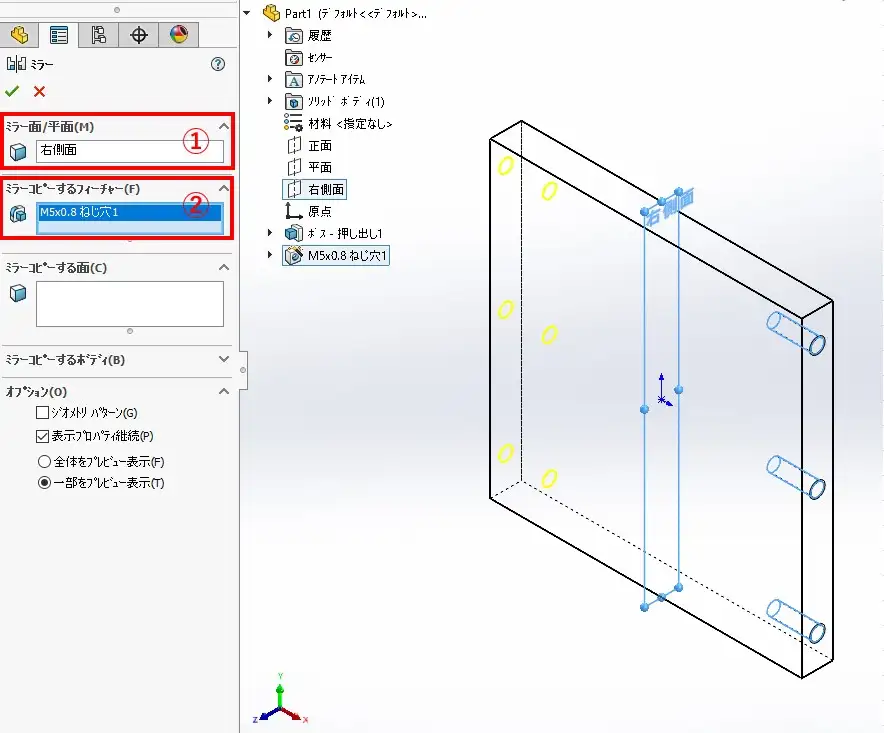
Task: Expand the ミラーコピーするボディ section
Action: (x=223, y=360)
